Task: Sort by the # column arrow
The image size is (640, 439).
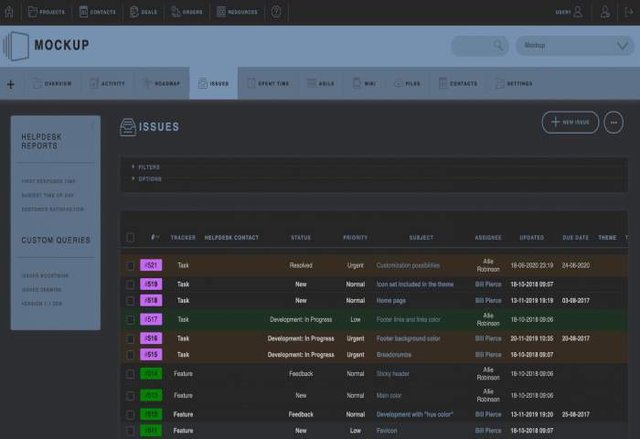Action: [x=155, y=237]
